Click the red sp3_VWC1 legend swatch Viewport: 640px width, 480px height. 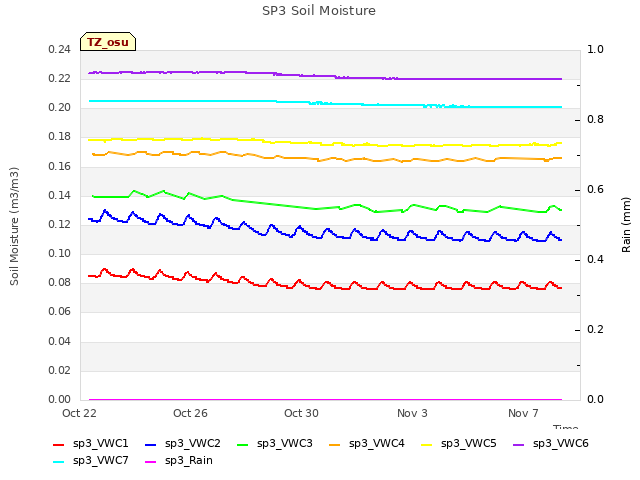(x=58, y=445)
